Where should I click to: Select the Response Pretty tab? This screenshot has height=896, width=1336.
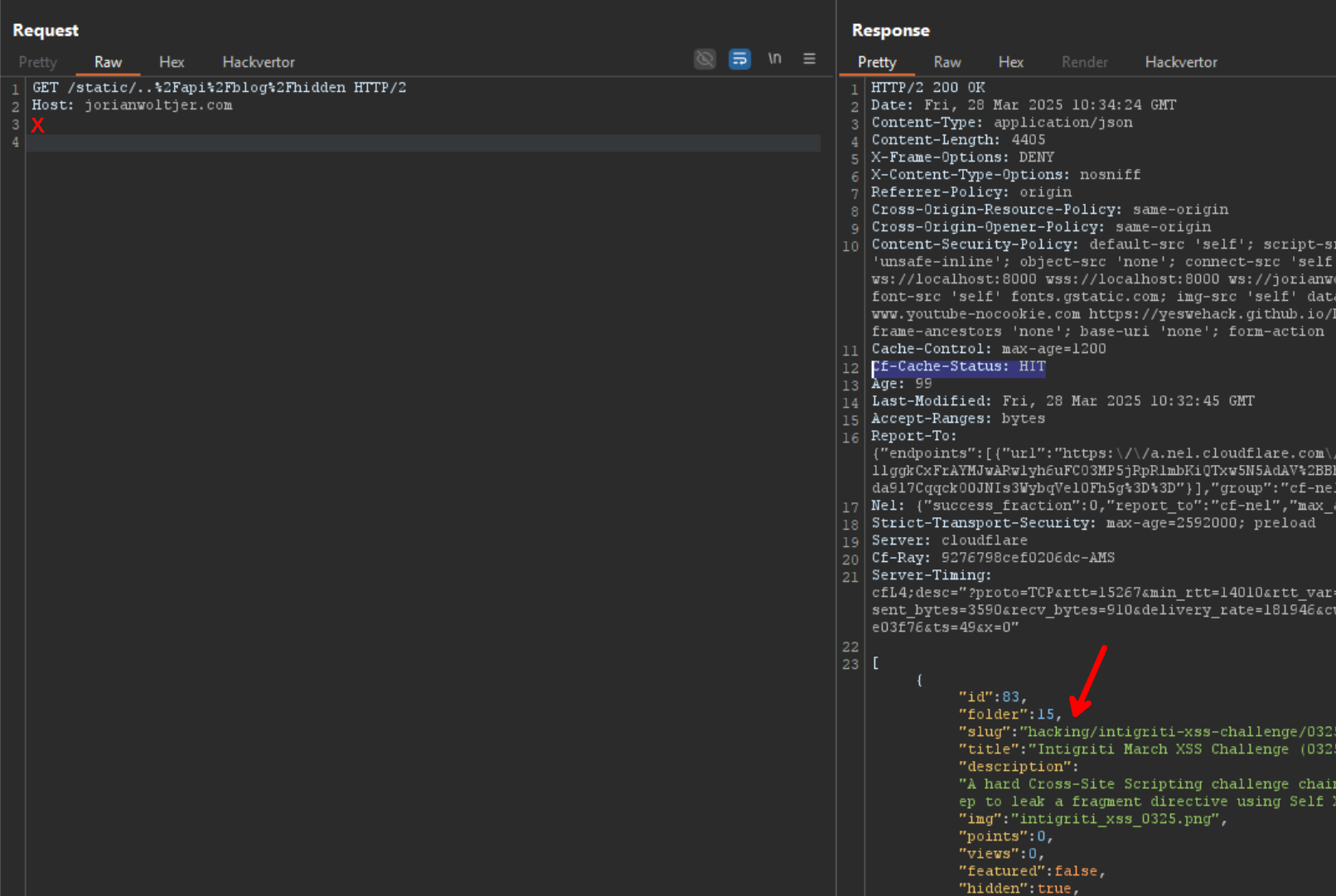tap(877, 62)
